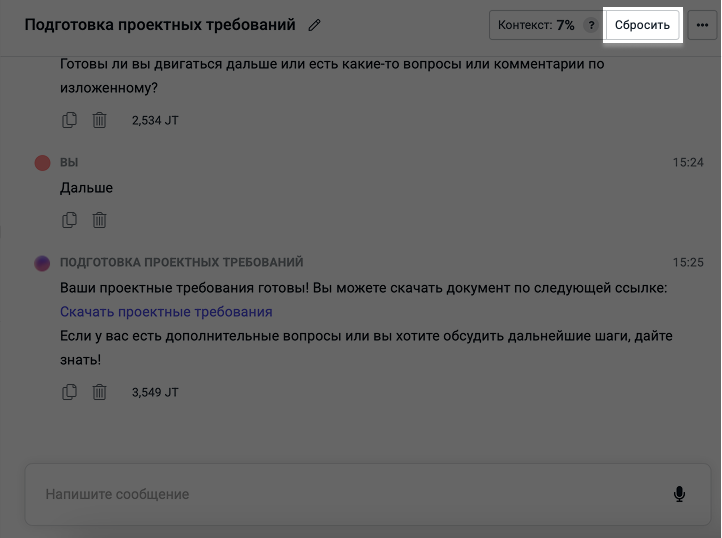The image size is (722, 538).
Task: Click the 3,549 JT token count
Action: (x=155, y=393)
